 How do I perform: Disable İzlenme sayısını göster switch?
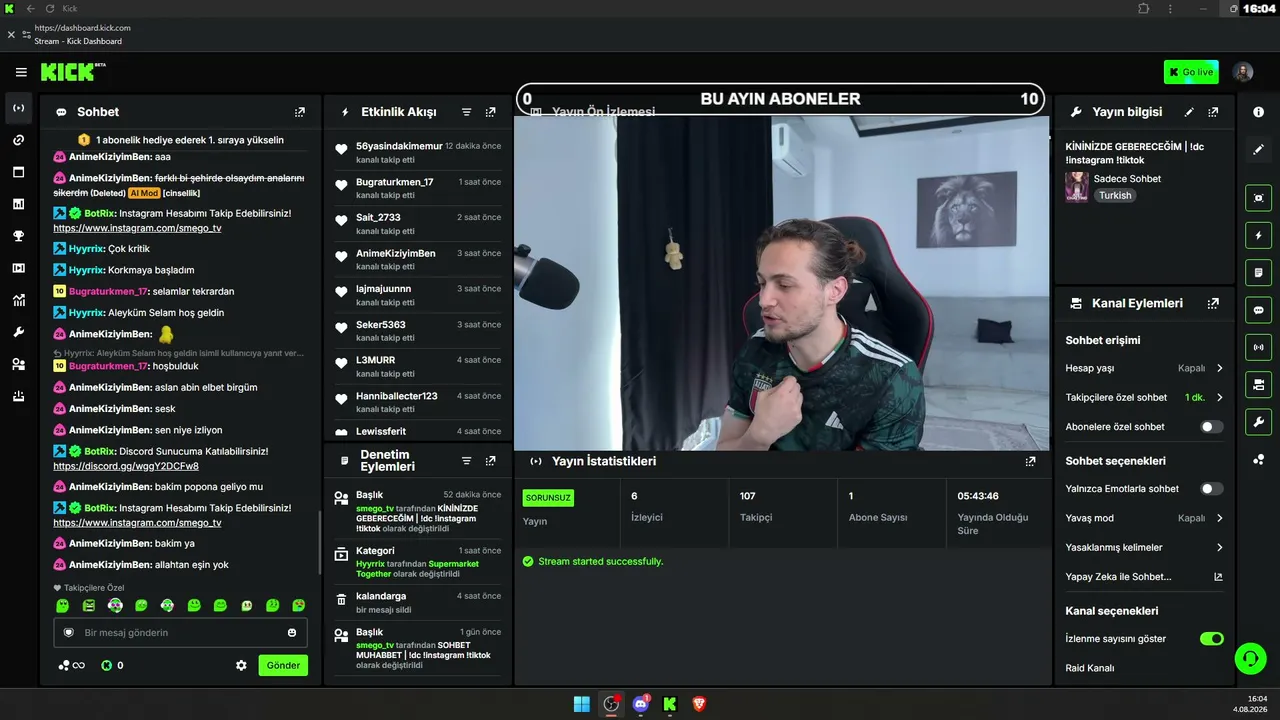coord(1211,638)
